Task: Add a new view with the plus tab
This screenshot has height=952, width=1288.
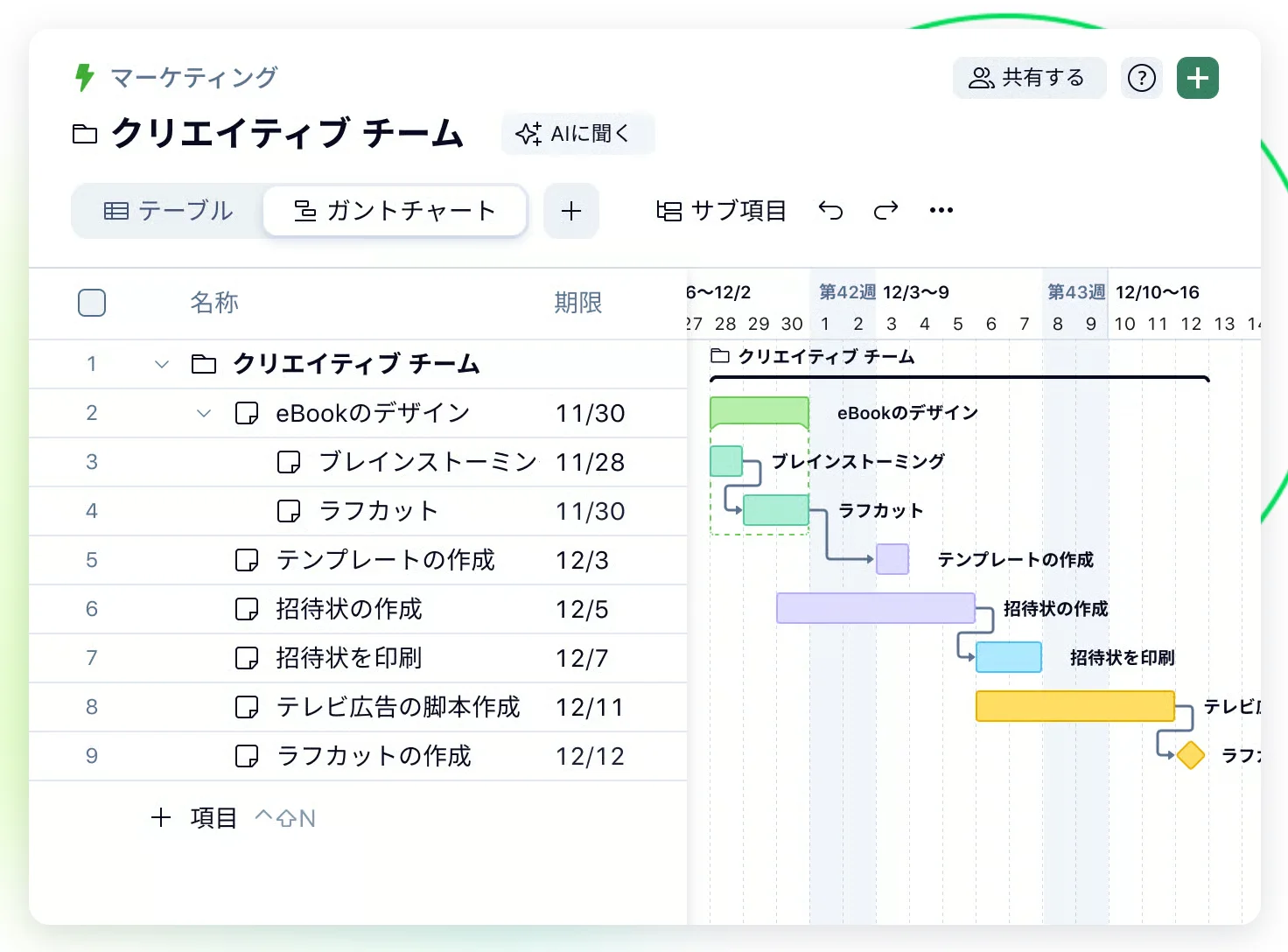Action: pos(571,211)
